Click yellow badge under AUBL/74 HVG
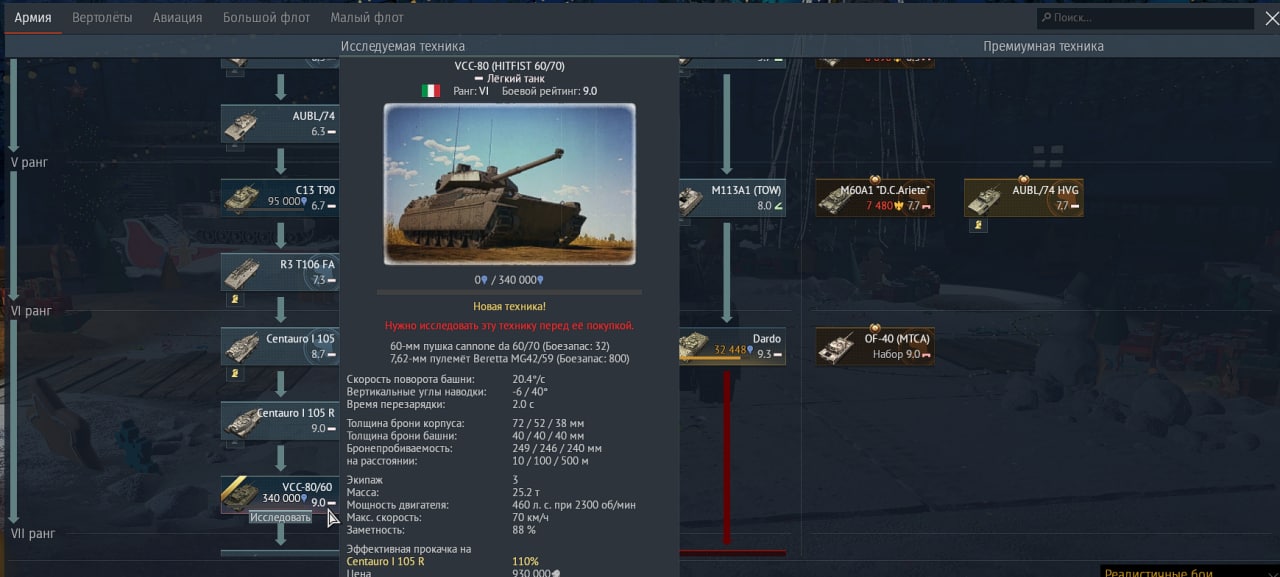Viewport: 1280px width, 577px height. pos(978,225)
